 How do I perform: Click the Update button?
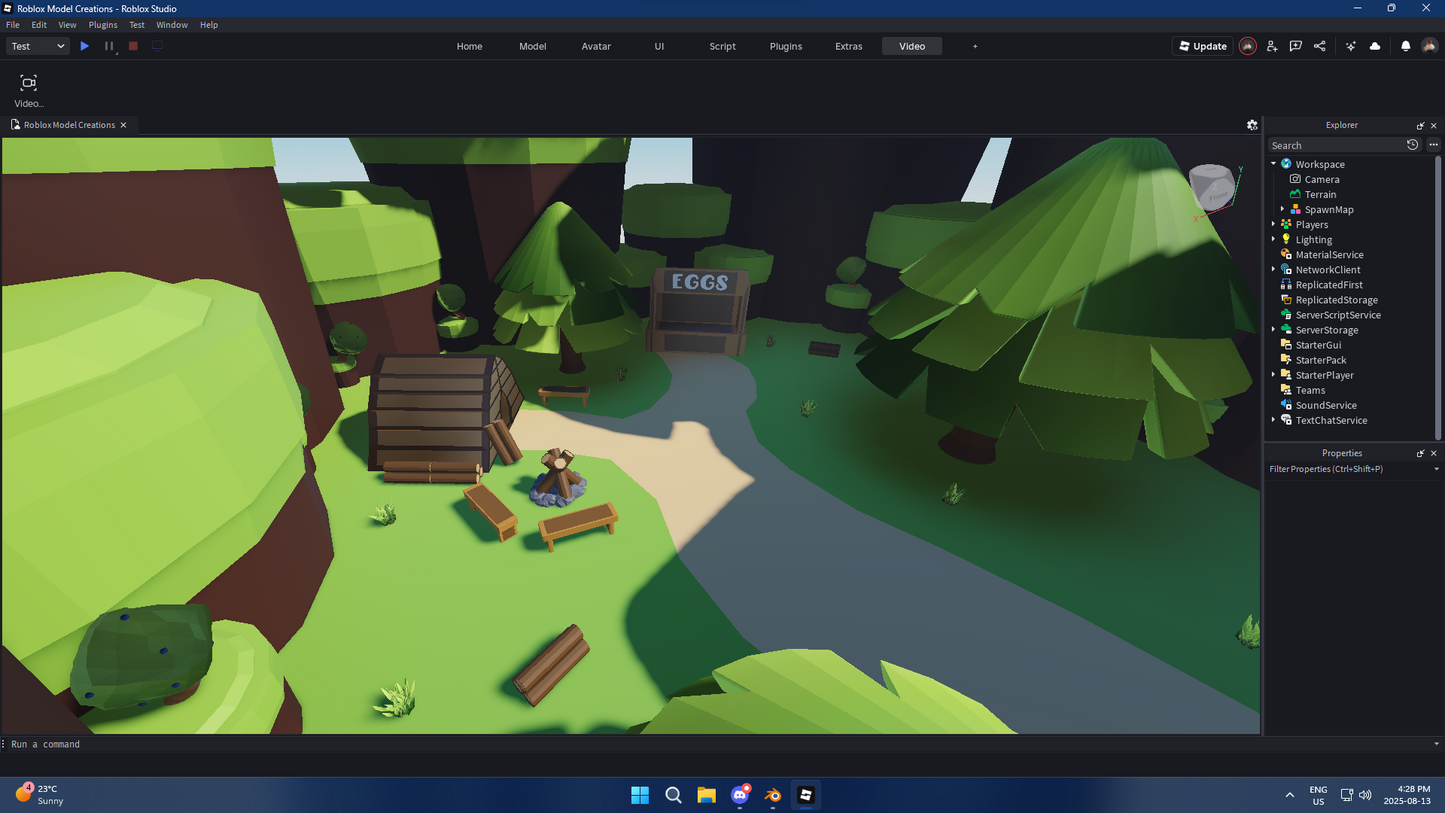click(x=1202, y=46)
